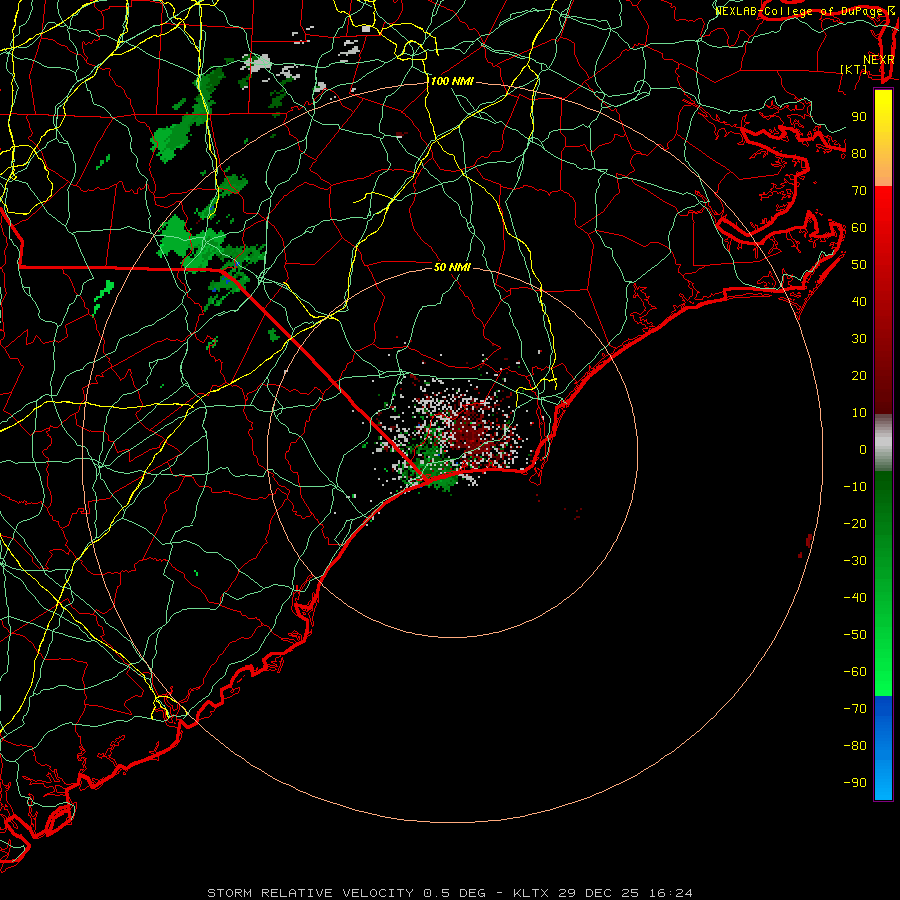The height and width of the screenshot is (900, 900).
Task: Click the positive "90" scale value
Action: click(859, 117)
